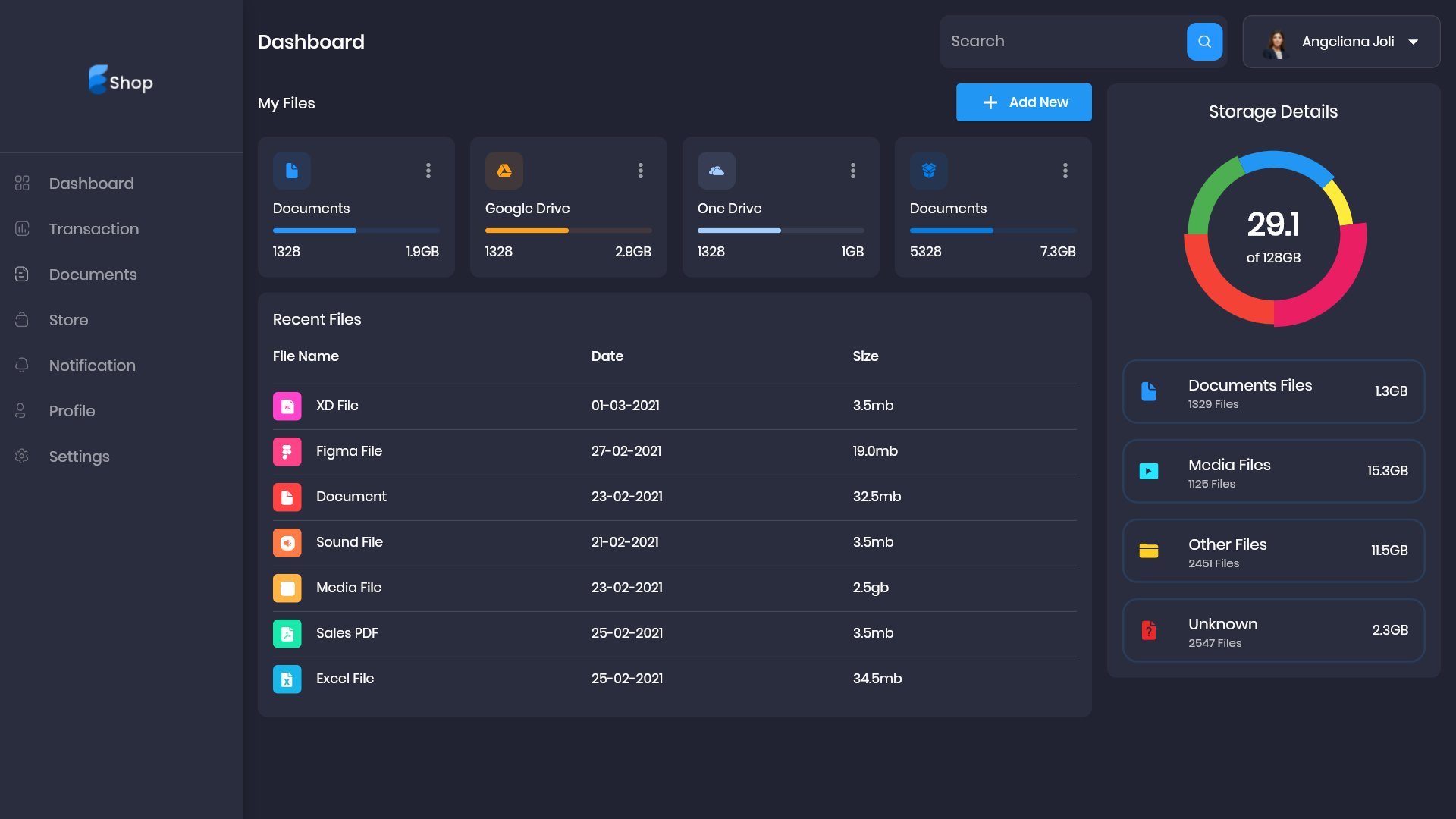The image size is (1456, 819).
Task: Select the Sound File icon
Action: tap(287, 542)
